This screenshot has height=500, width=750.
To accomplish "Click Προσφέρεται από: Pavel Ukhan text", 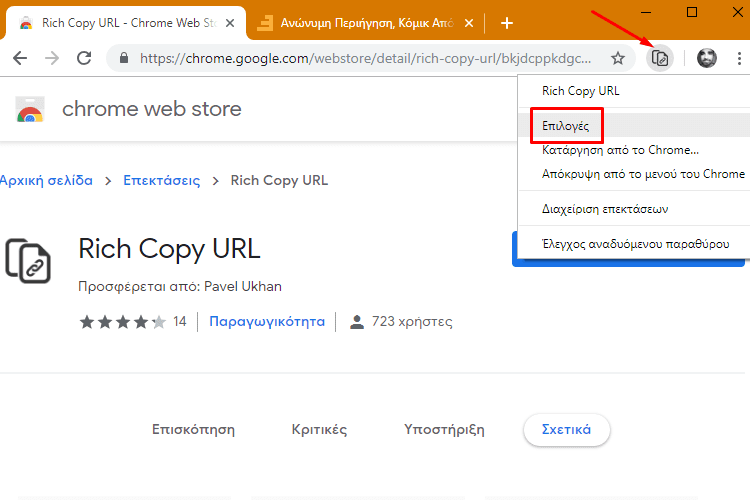I will coord(180,286).
